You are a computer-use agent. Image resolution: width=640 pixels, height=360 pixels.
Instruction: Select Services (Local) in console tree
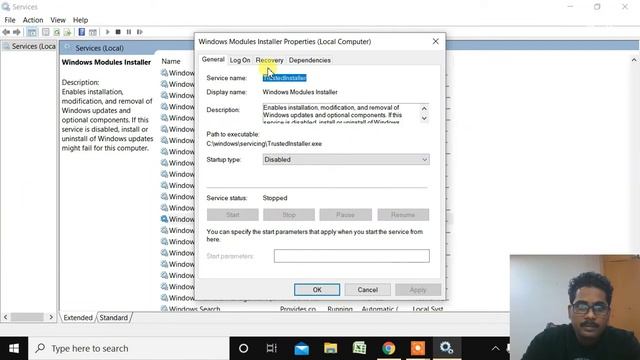click(x=29, y=47)
